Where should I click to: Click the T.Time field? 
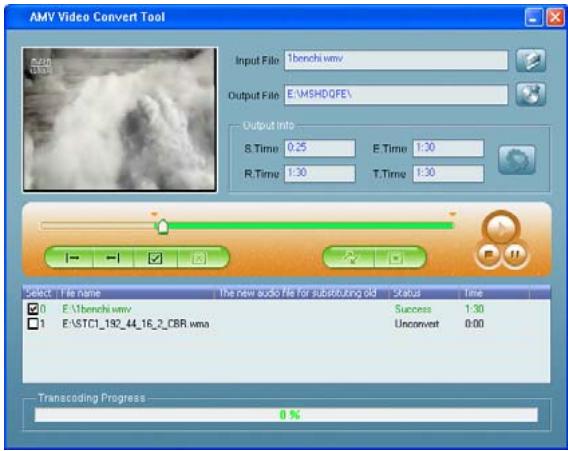tap(448, 174)
